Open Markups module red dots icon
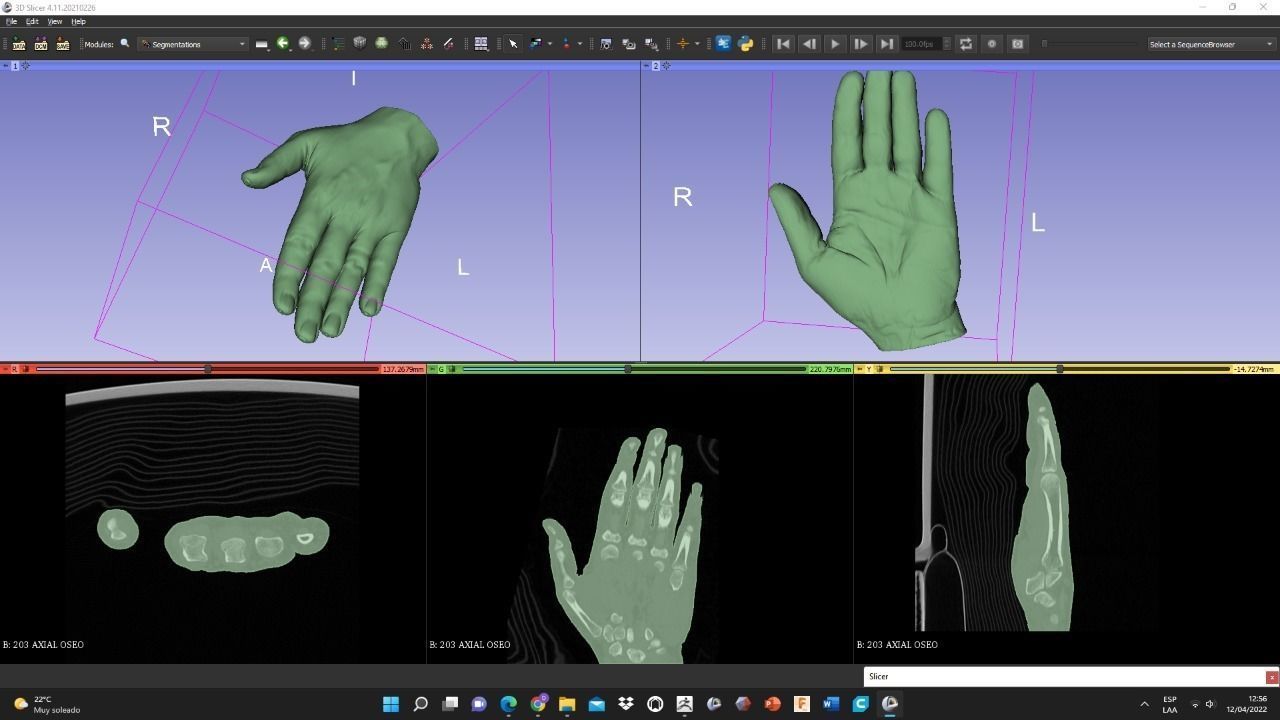This screenshot has height=720, width=1280. 426,44
